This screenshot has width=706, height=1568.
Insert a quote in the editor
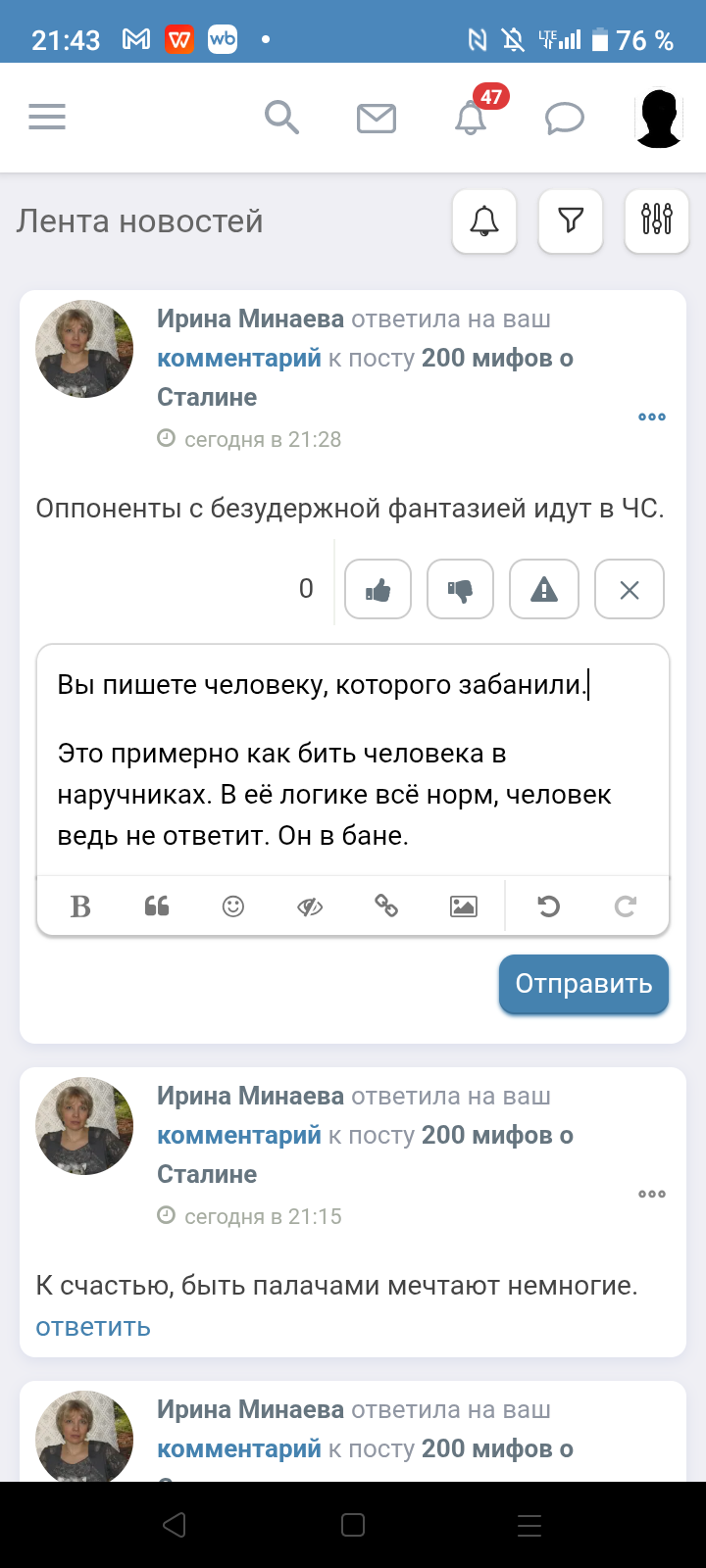[157, 906]
